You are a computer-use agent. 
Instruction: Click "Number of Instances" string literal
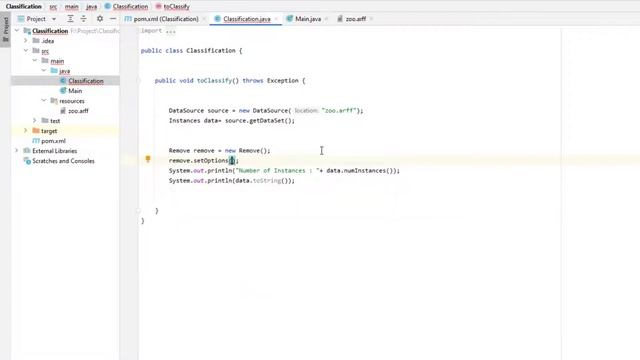(276, 171)
